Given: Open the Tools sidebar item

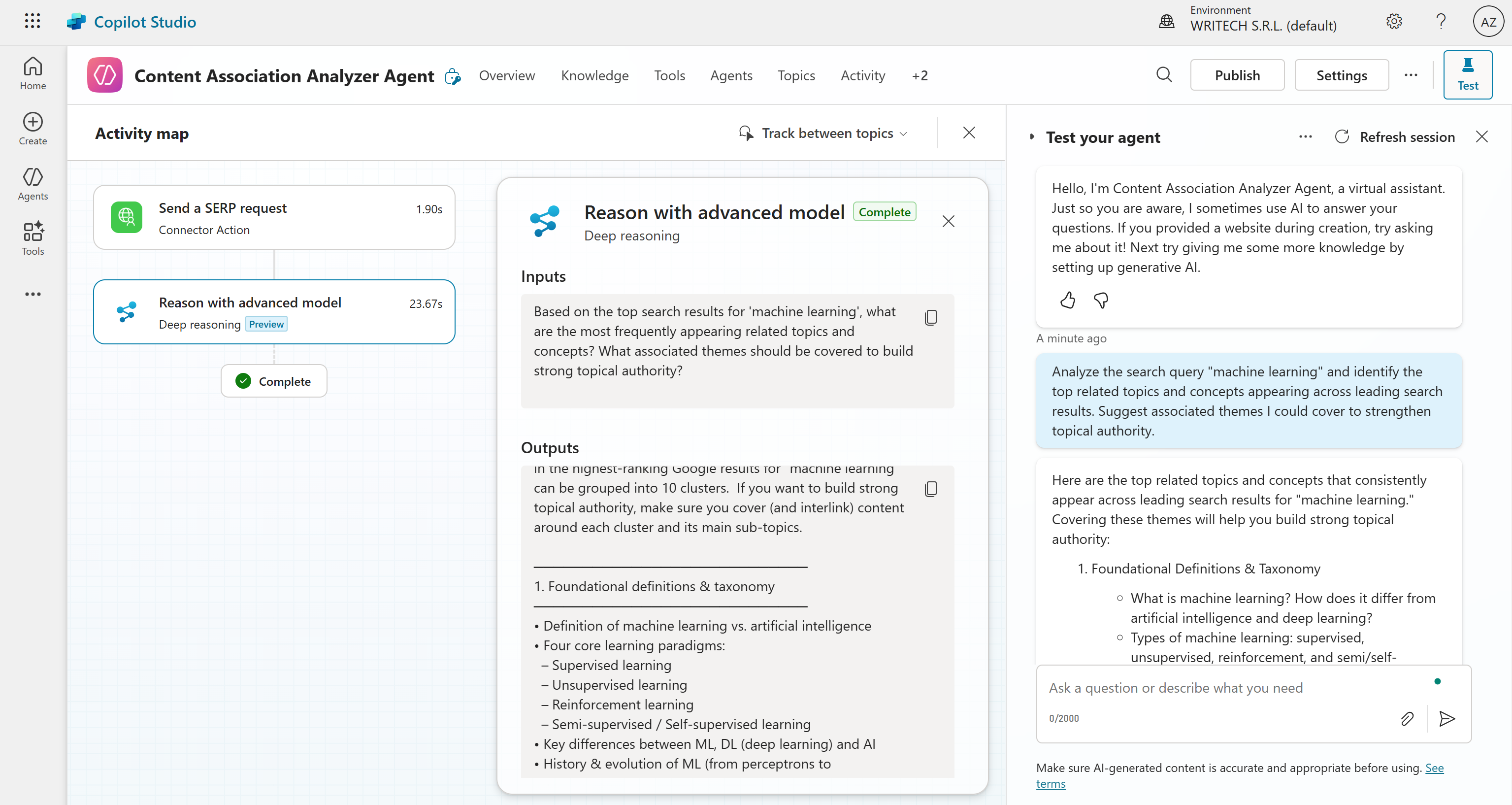Looking at the screenshot, I should [x=33, y=238].
